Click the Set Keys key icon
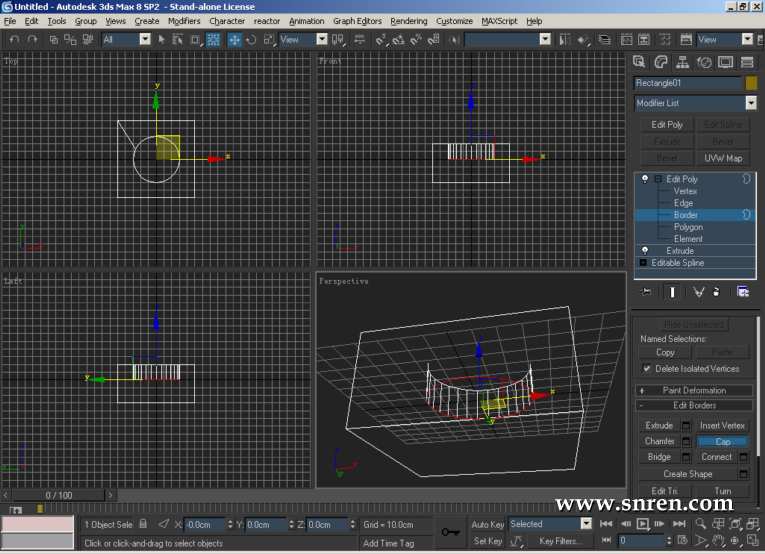Viewport: 765px width, 554px height. click(450, 532)
